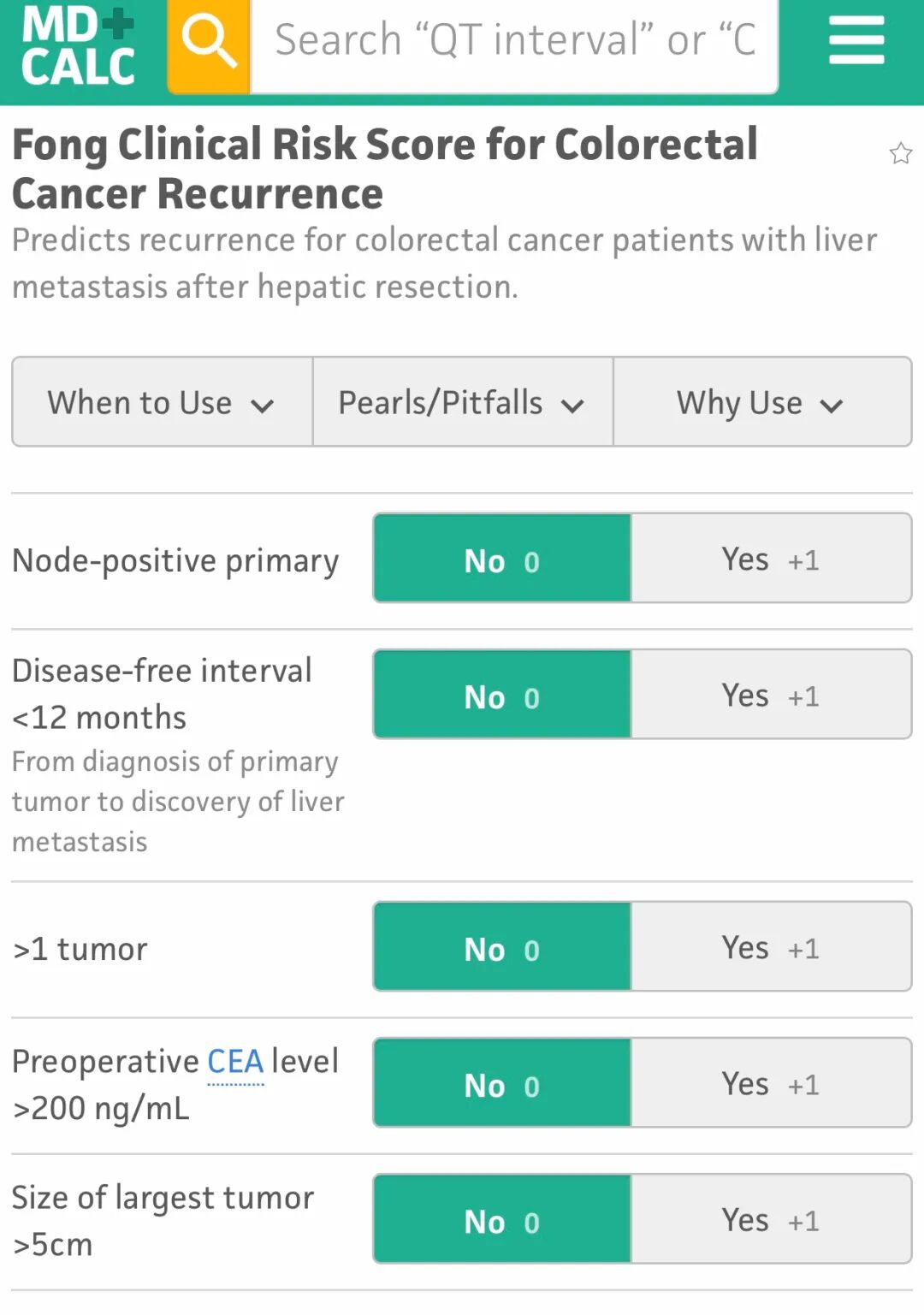Favorite this calculator with the star icon
The width and height of the screenshot is (924, 1315).
pyautogui.click(x=900, y=154)
